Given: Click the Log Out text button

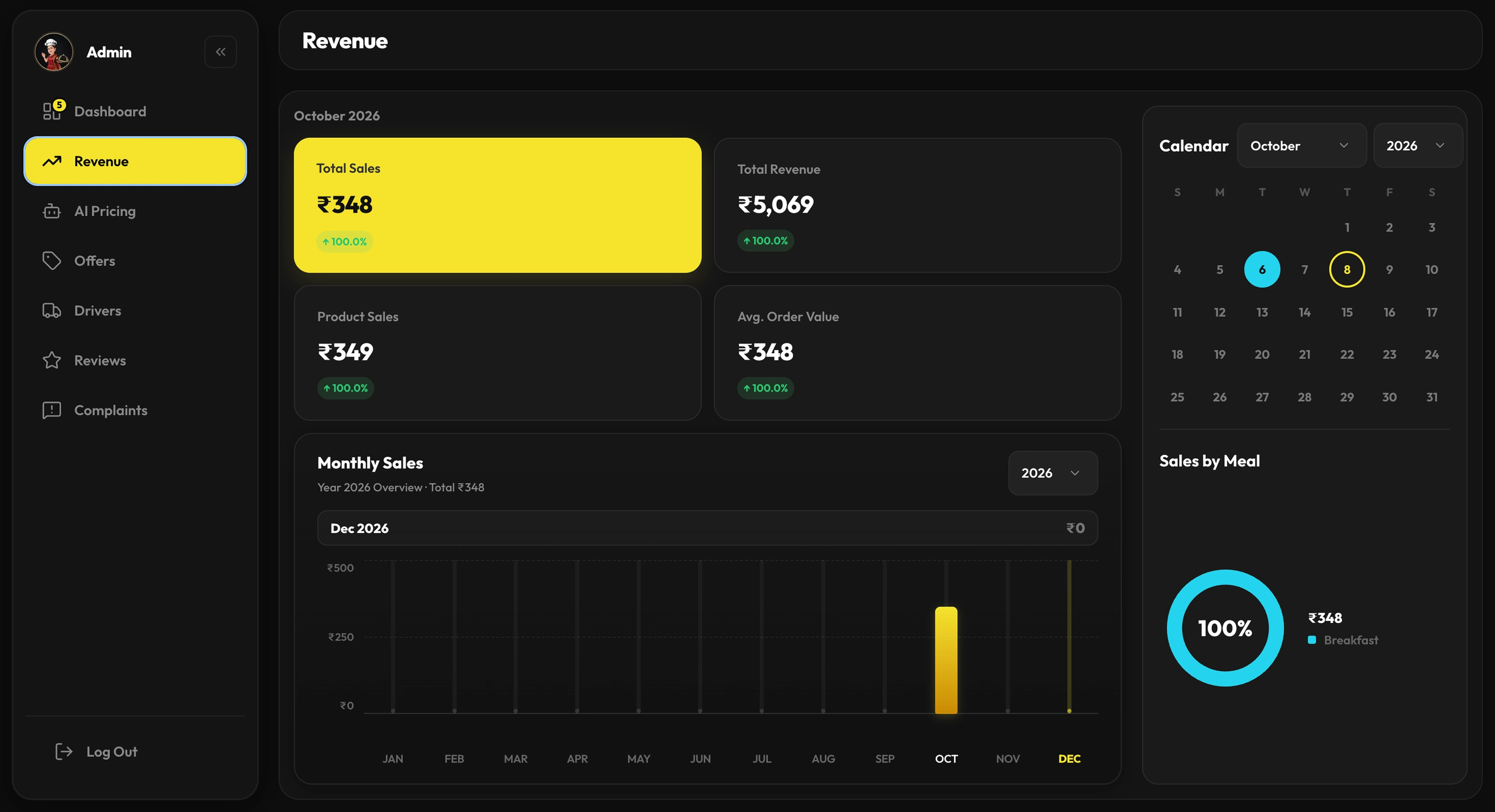Looking at the screenshot, I should [112, 752].
